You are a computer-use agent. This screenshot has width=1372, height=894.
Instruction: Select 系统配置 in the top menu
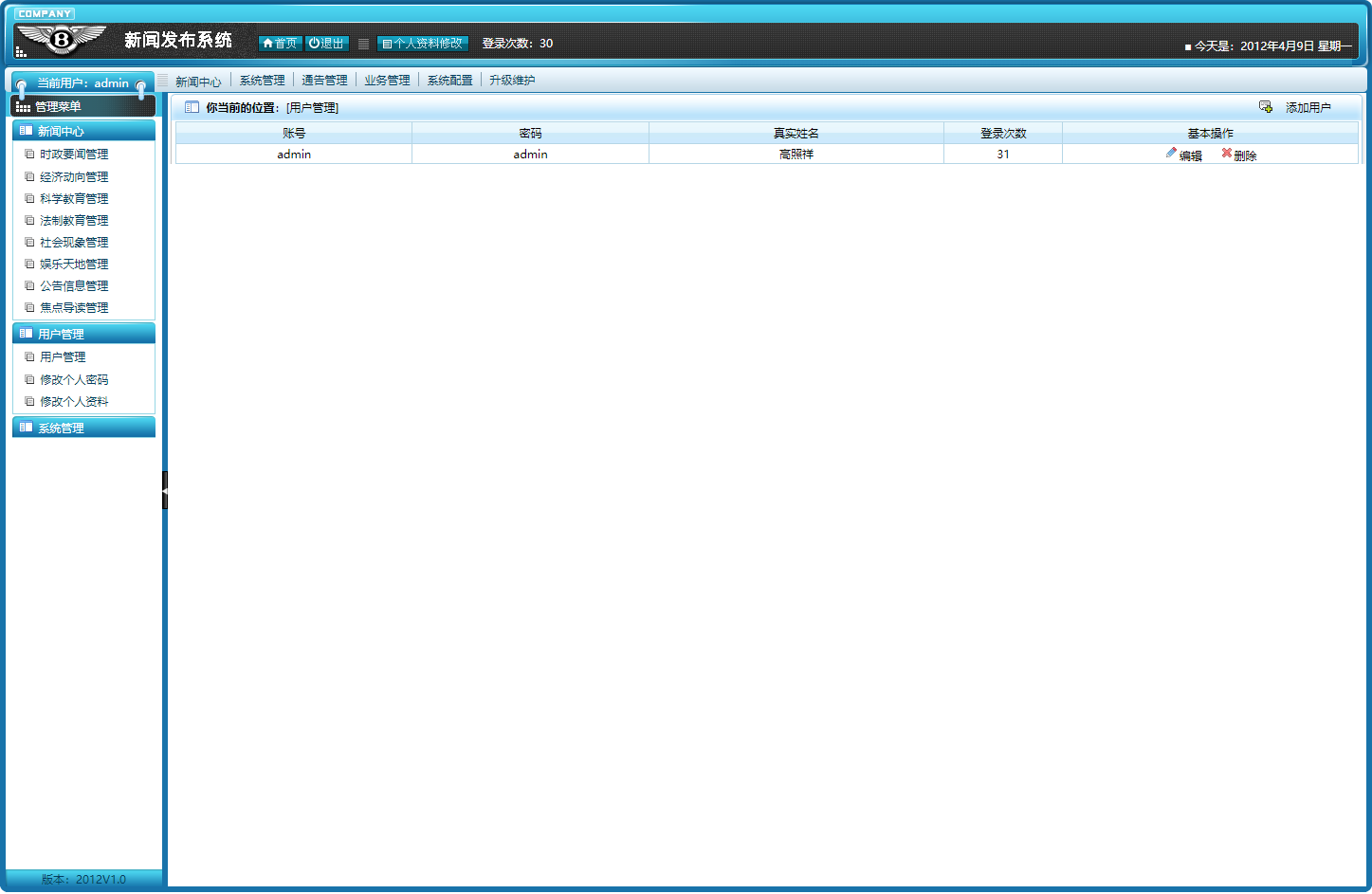coord(449,81)
